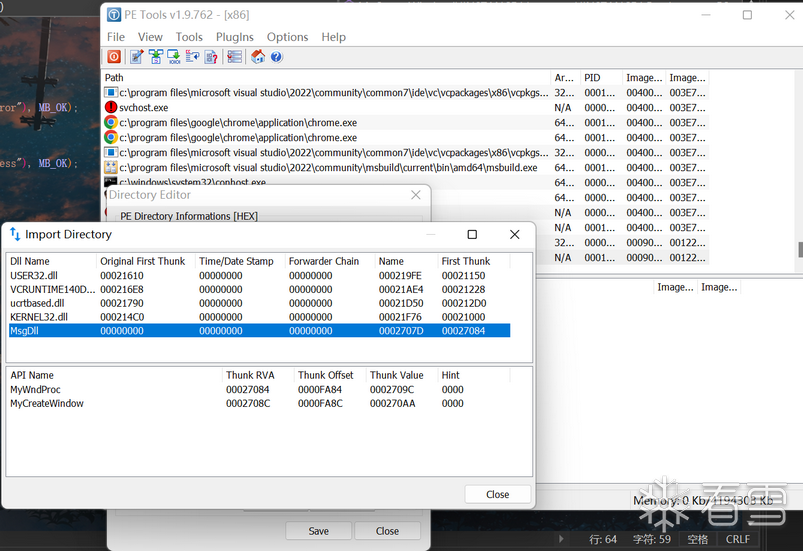
Task: Select the ucrtbased.dll row
Action: click(x=259, y=303)
